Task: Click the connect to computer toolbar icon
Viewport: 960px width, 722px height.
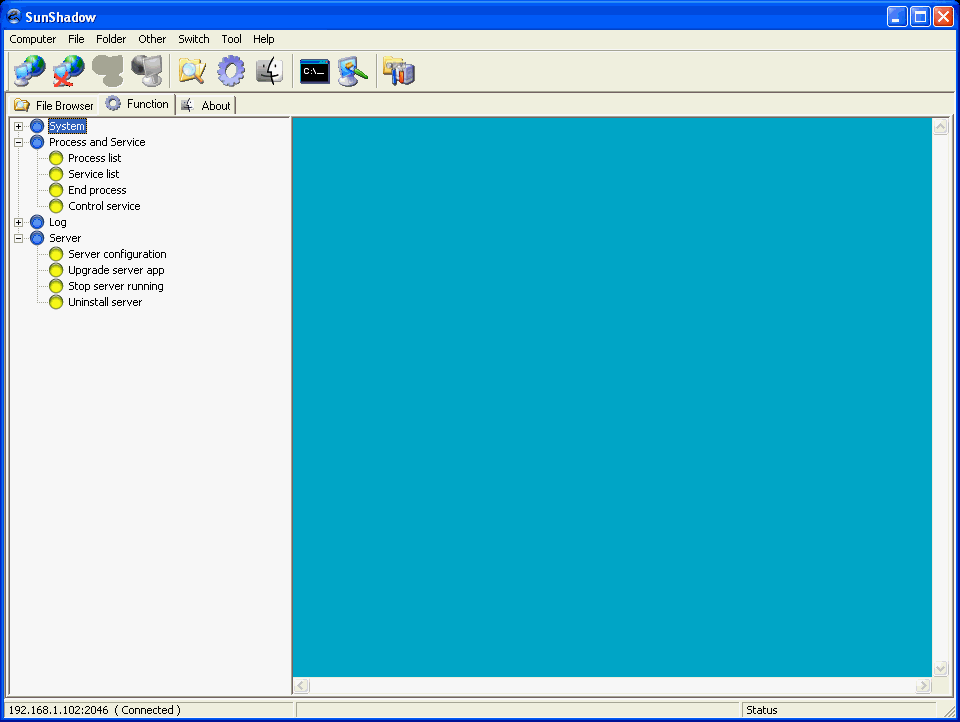Action: 28,70
